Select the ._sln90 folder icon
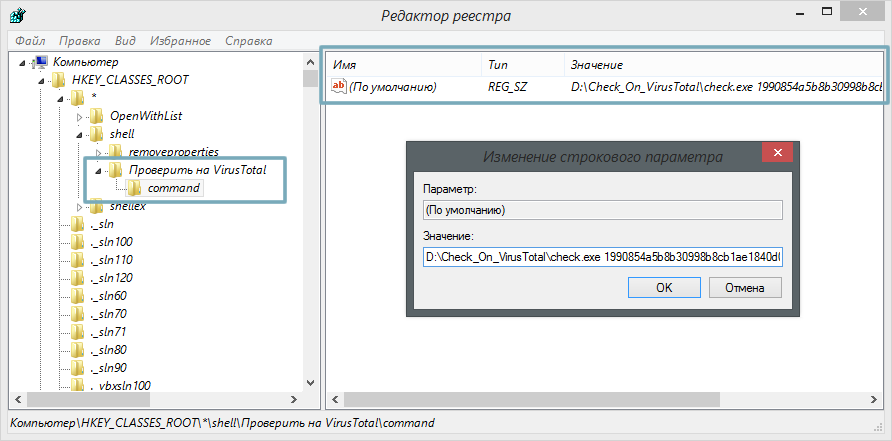Viewport: 892px width, 441px height. (x=77, y=368)
